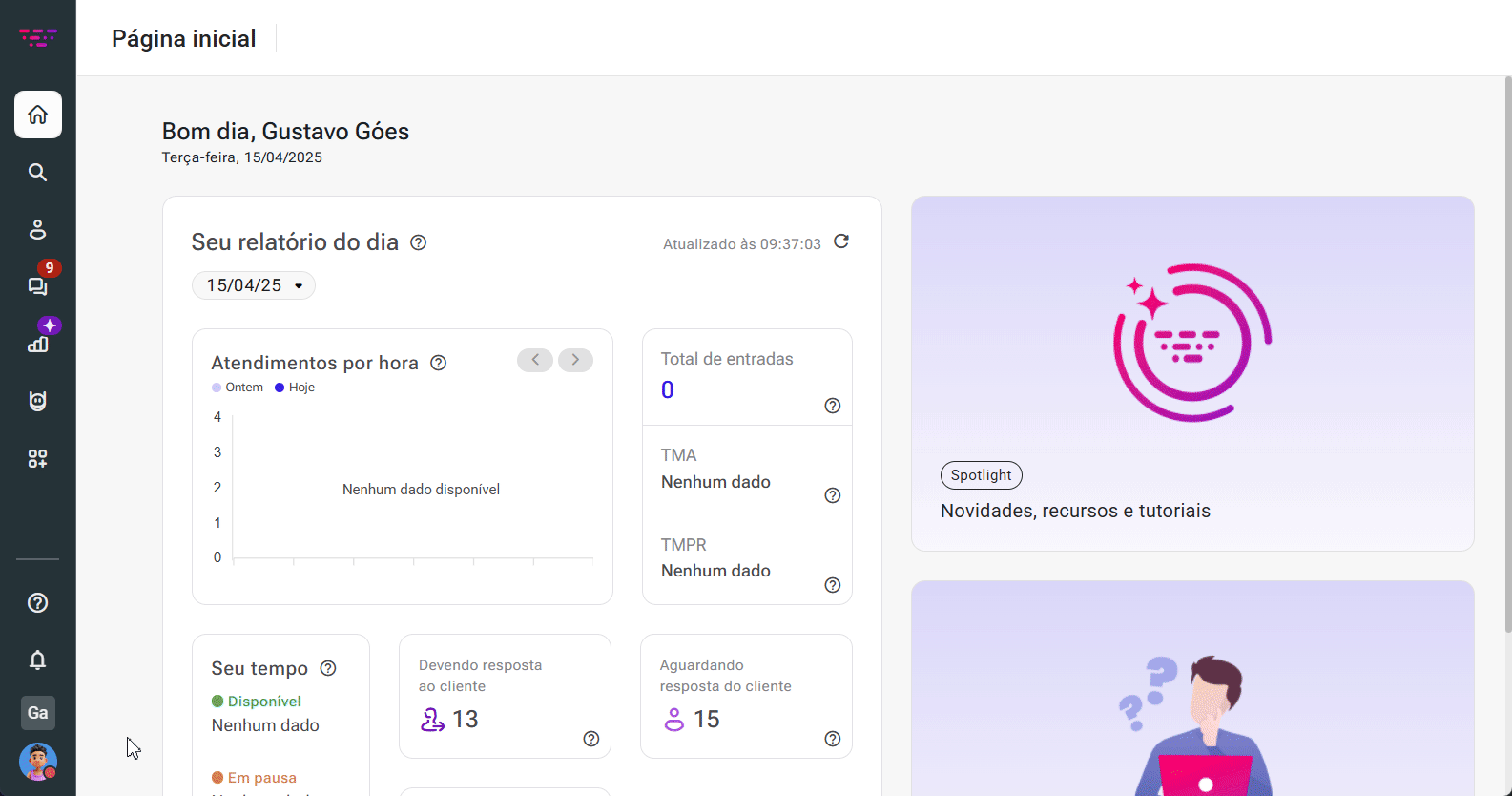1512x796 pixels.
Task: Show help for Seu tempo
Action: point(328,668)
